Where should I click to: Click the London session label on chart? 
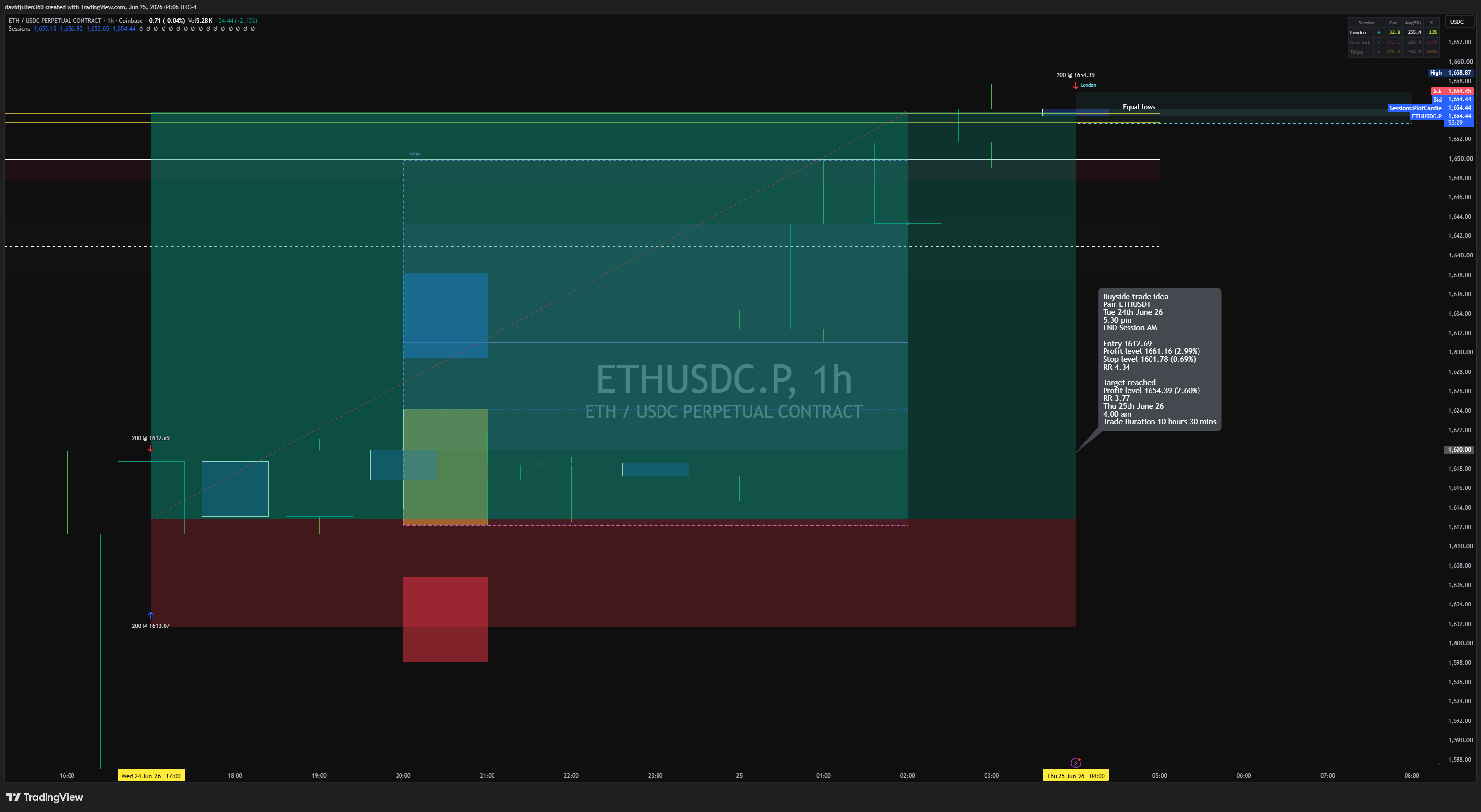tap(1088, 85)
